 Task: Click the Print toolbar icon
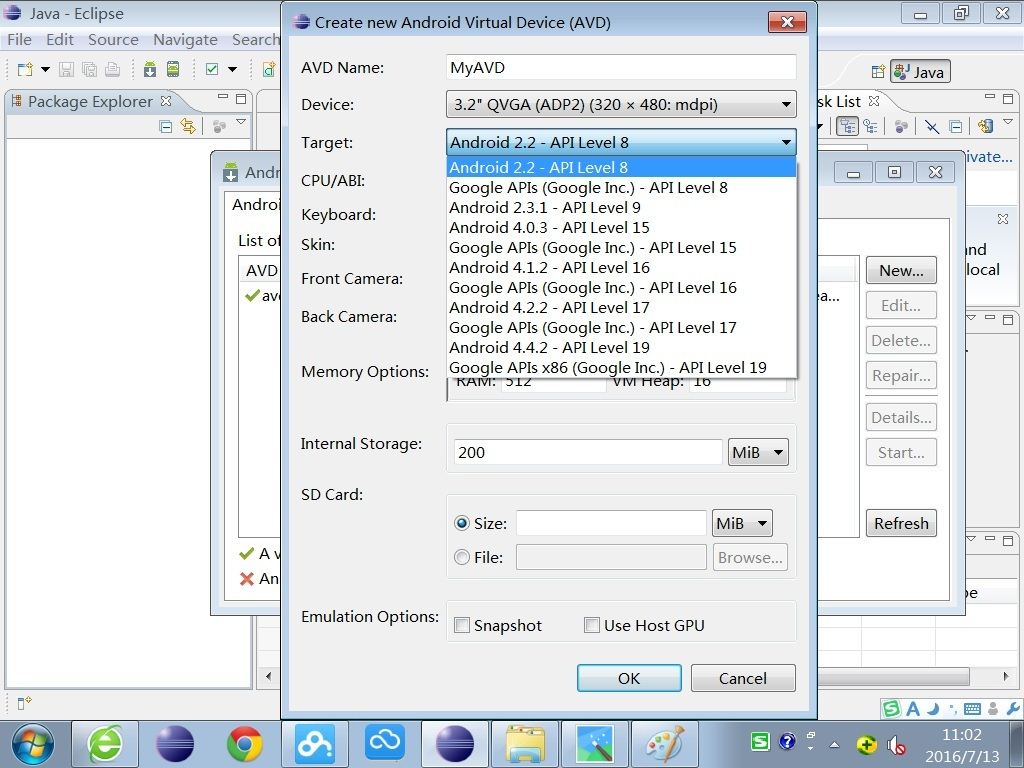[x=112, y=69]
